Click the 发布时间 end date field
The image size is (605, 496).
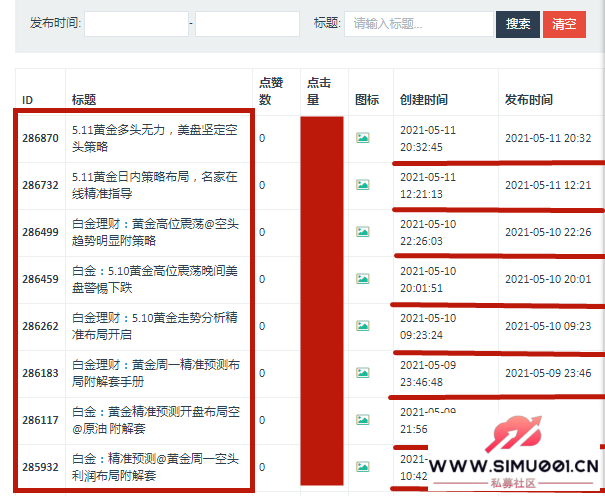(247, 24)
